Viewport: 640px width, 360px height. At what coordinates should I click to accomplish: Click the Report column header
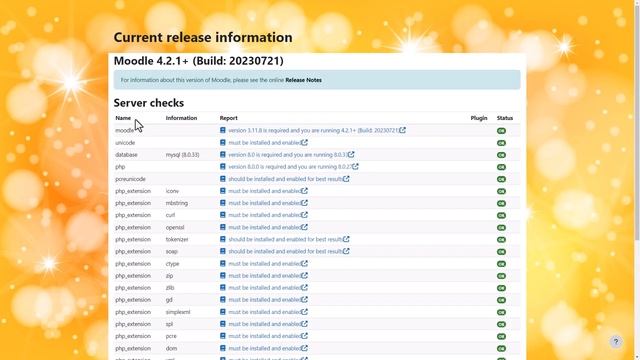(x=229, y=118)
